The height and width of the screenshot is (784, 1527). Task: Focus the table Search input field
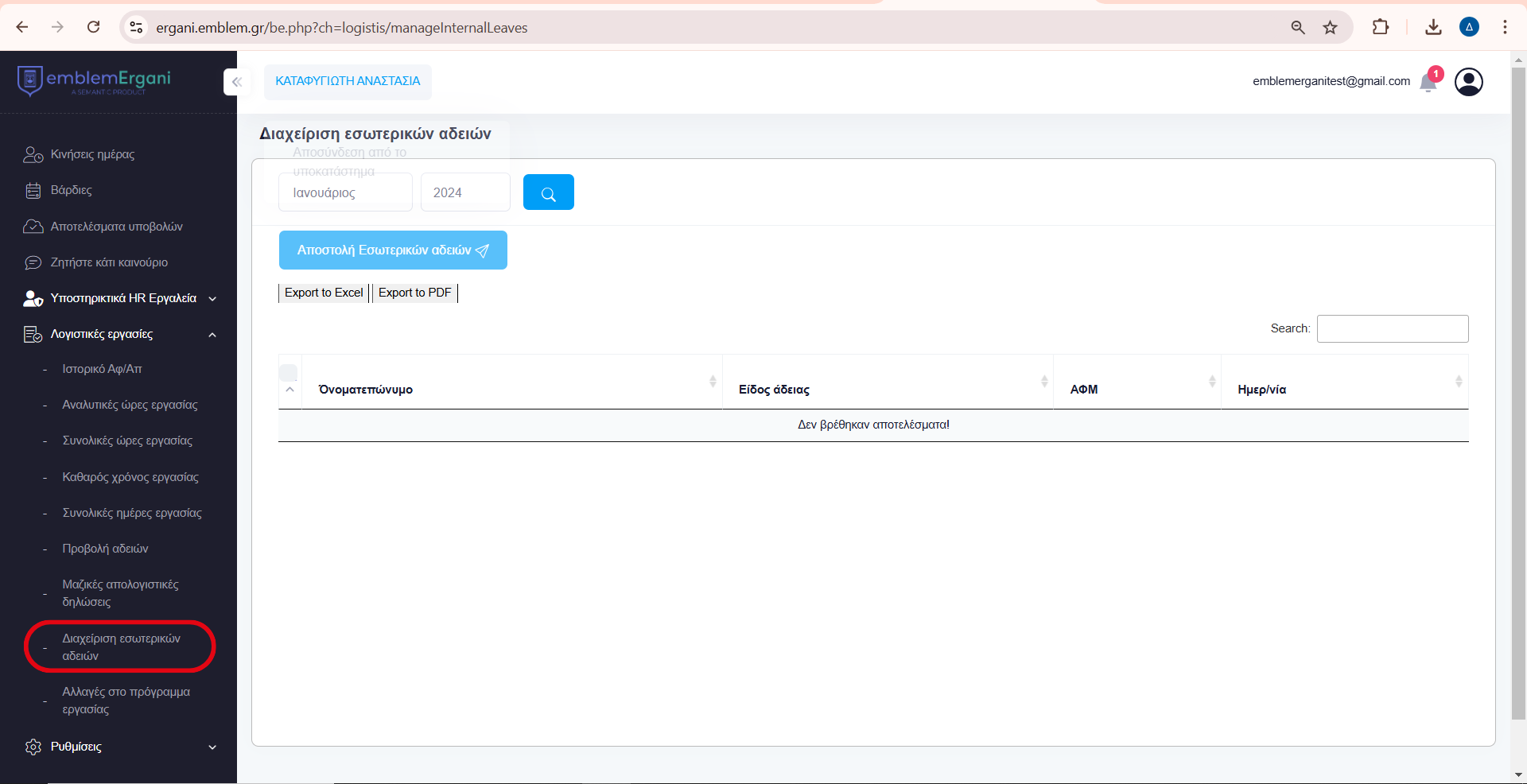pyautogui.click(x=1392, y=328)
